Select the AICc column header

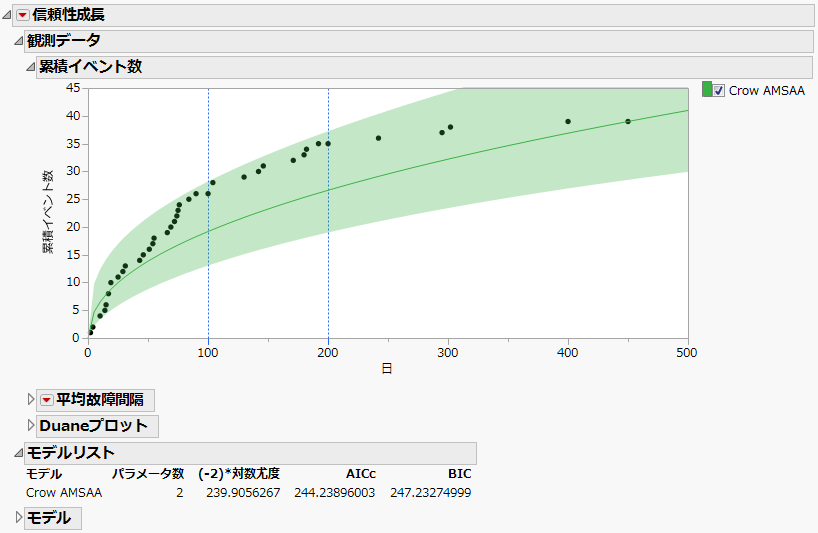point(361,474)
